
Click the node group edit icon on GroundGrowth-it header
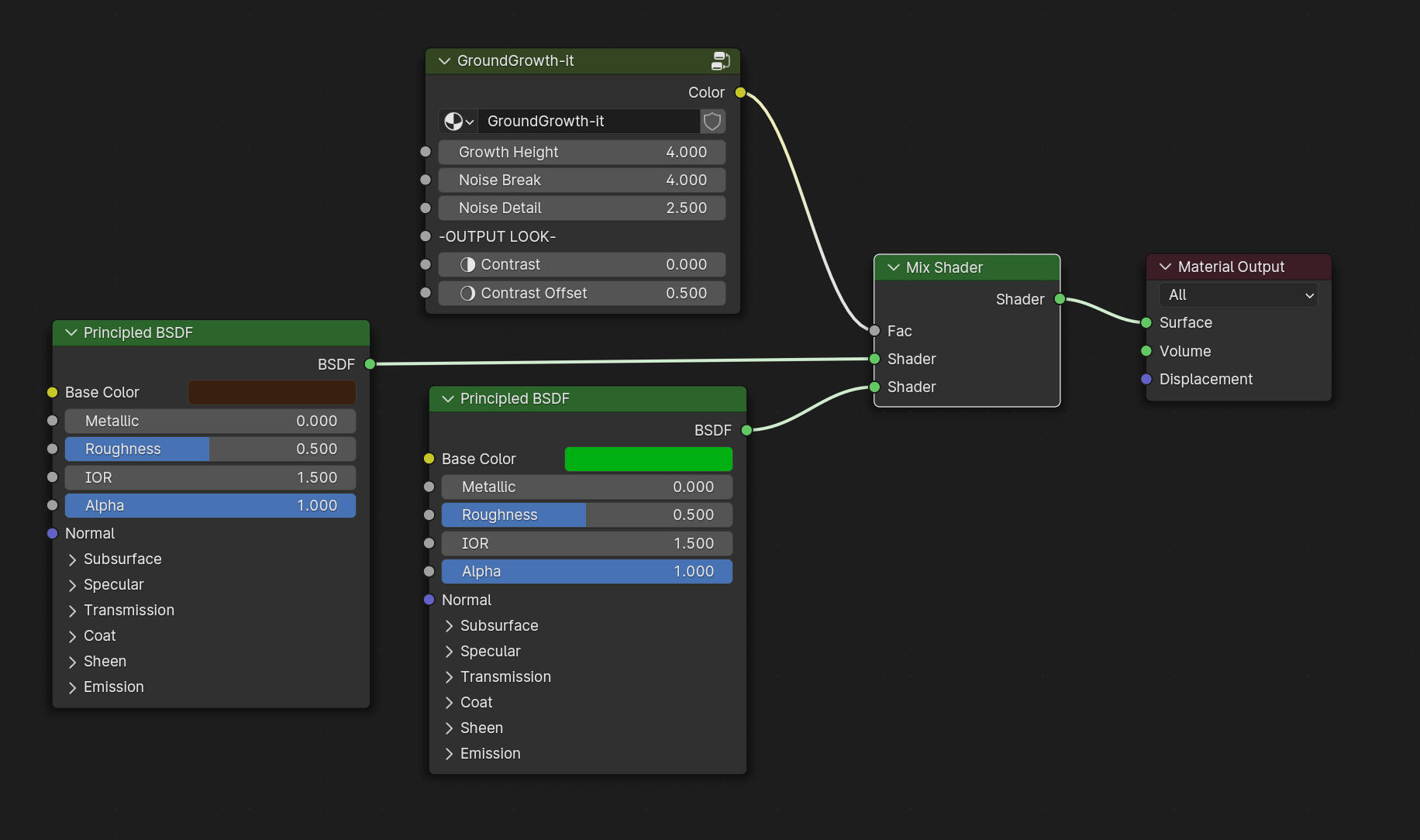point(720,61)
